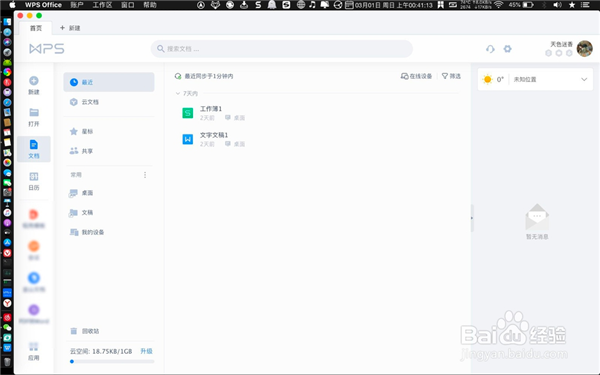Viewport: 600px width, 375px height.
Task: Open the 打开 folder icon in sidebar
Action: coord(34,112)
